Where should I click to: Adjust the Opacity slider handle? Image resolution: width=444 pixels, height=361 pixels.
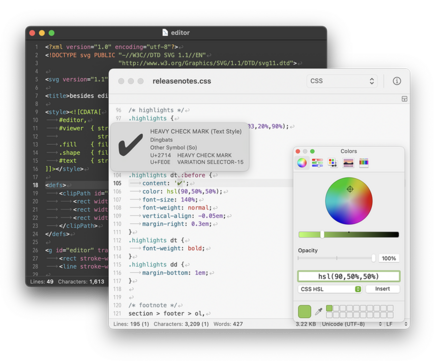373,258
